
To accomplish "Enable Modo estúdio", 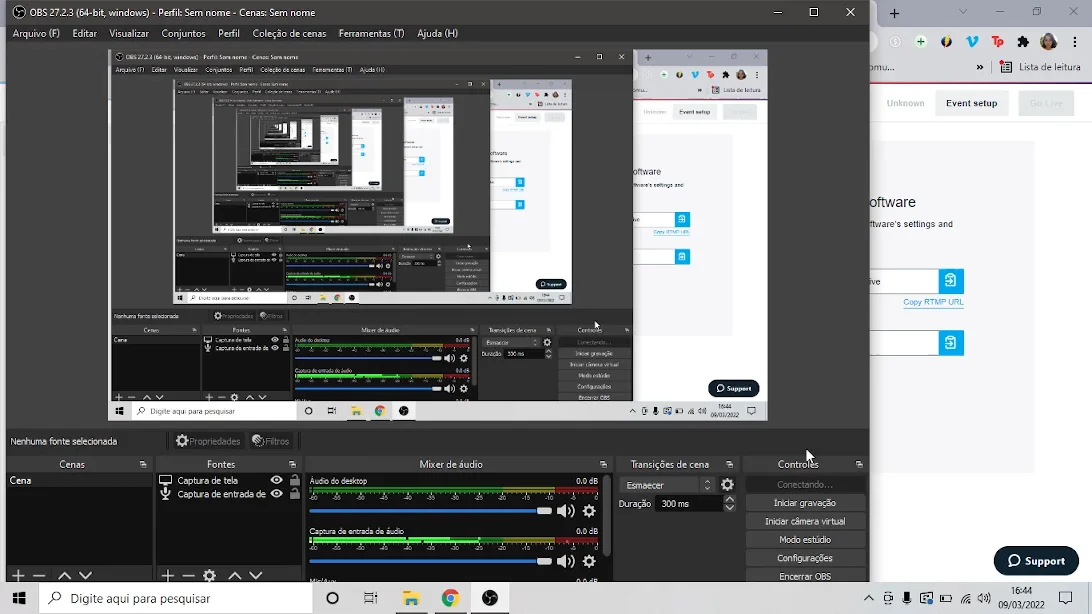I will point(805,540).
